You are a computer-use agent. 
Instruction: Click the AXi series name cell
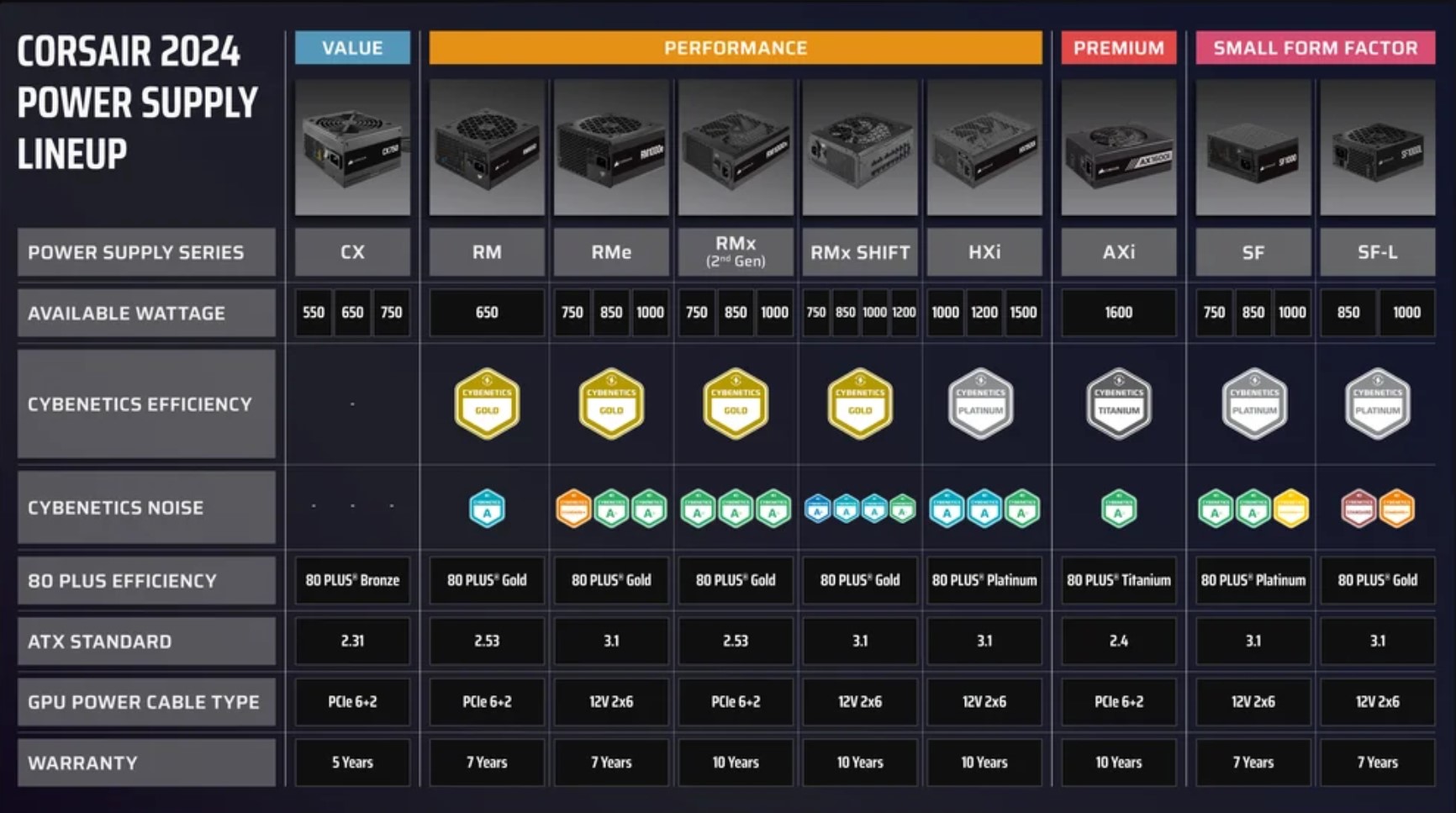click(x=1119, y=252)
